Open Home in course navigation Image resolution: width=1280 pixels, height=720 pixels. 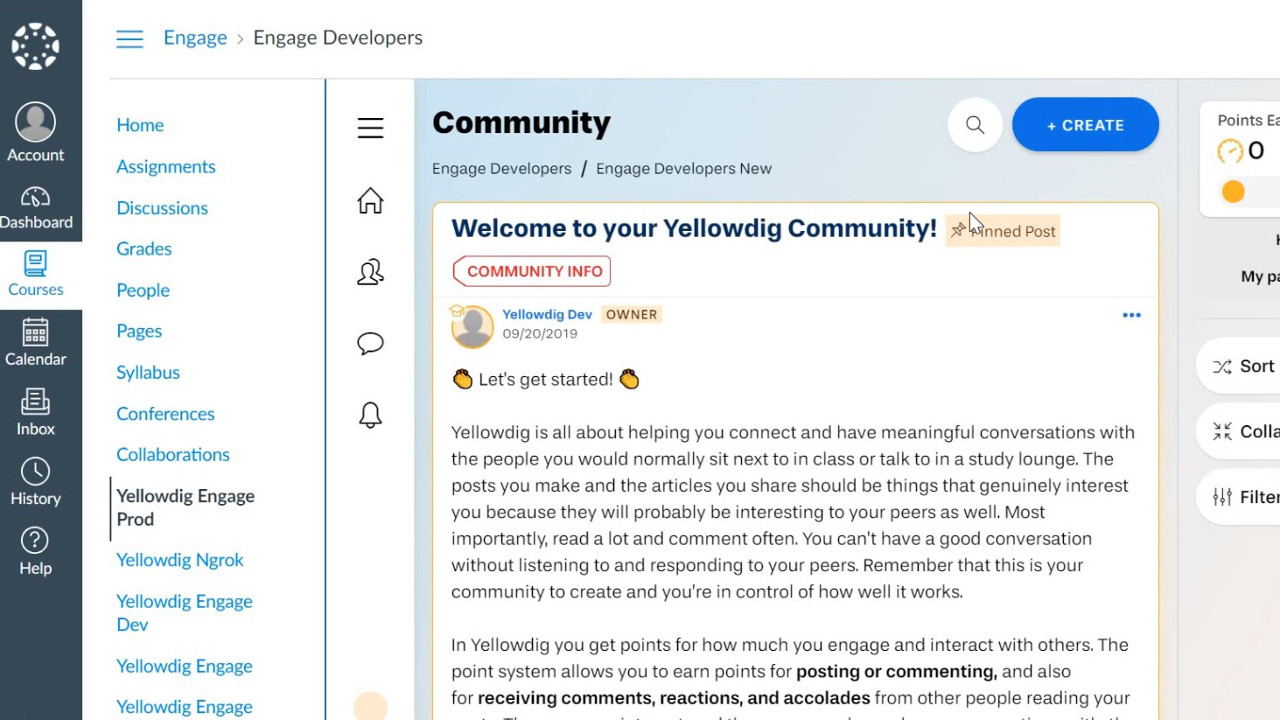pyautogui.click(x=140, y=125)
